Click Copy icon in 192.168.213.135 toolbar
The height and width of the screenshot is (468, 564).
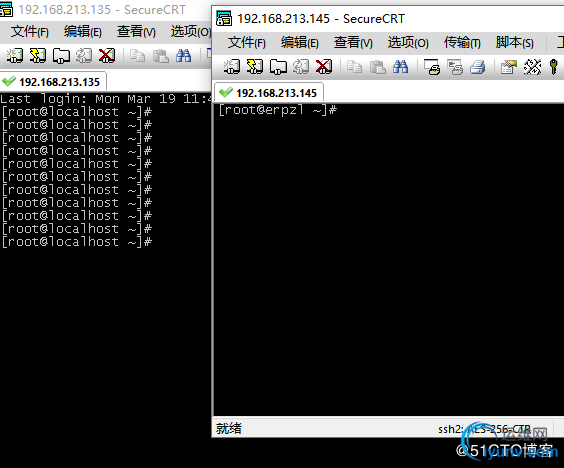[137, 56]
